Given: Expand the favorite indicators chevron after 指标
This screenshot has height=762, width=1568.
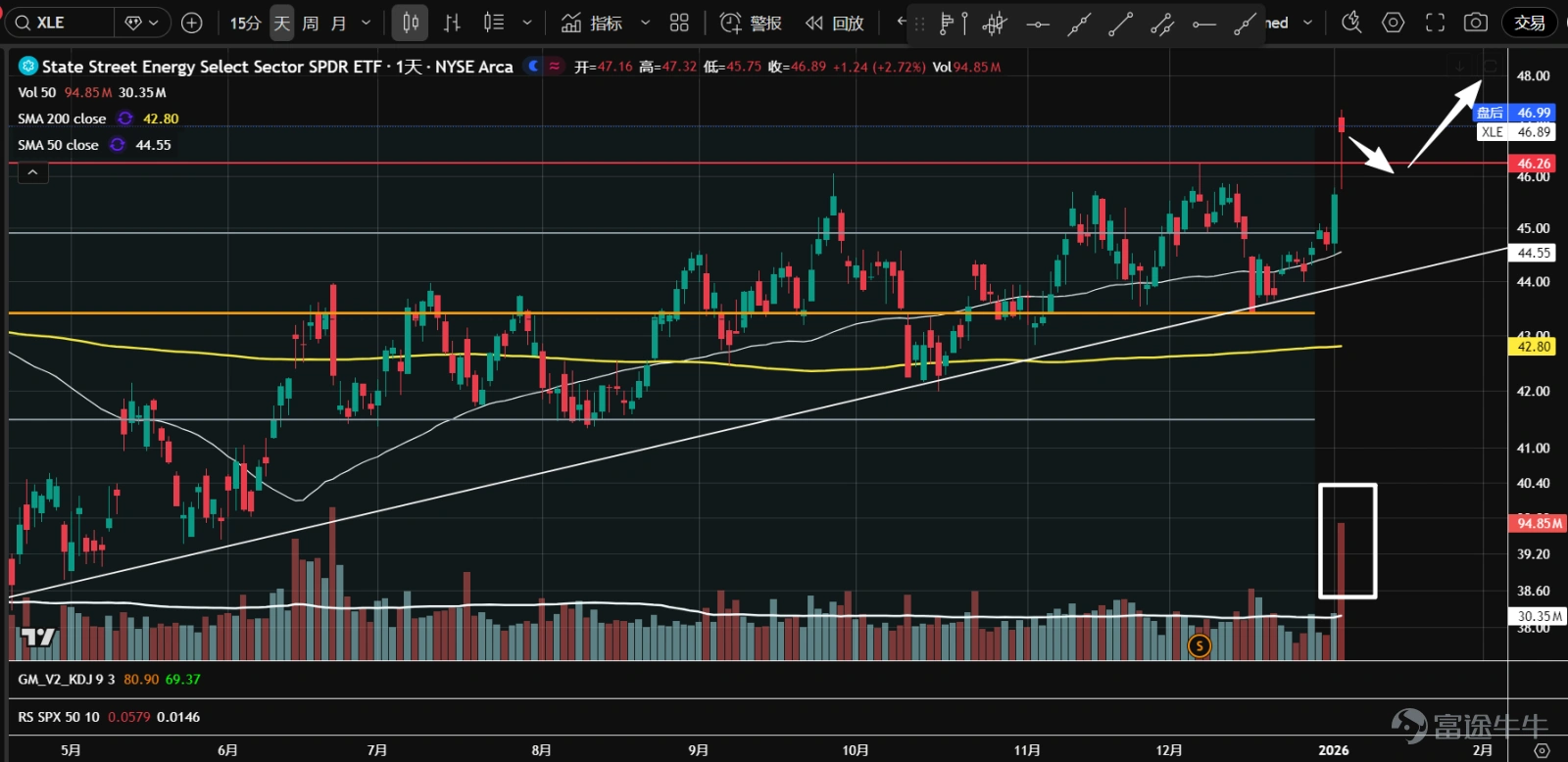Looking at the screenshot, I should click(x=645, y=23).
